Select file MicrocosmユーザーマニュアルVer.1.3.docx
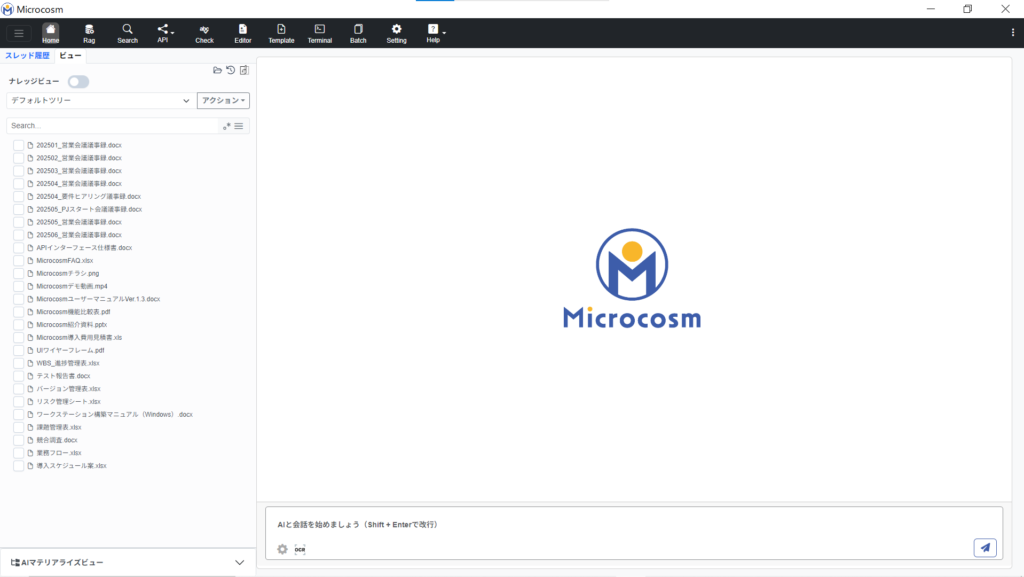Image resolution: width=1024 pixels, height=577 pixels. click(x=98, y=299)
